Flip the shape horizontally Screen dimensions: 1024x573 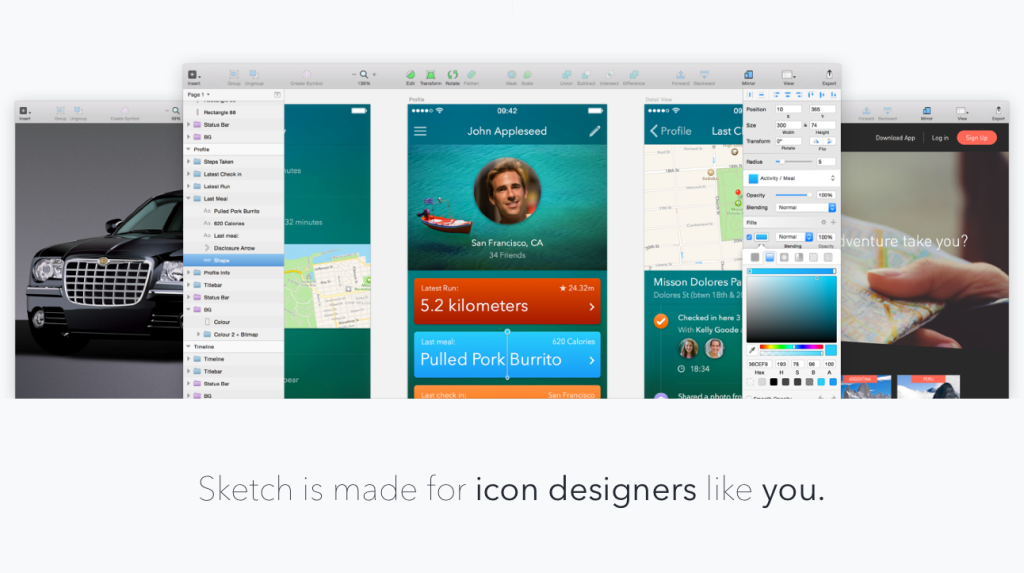(816, 141)
